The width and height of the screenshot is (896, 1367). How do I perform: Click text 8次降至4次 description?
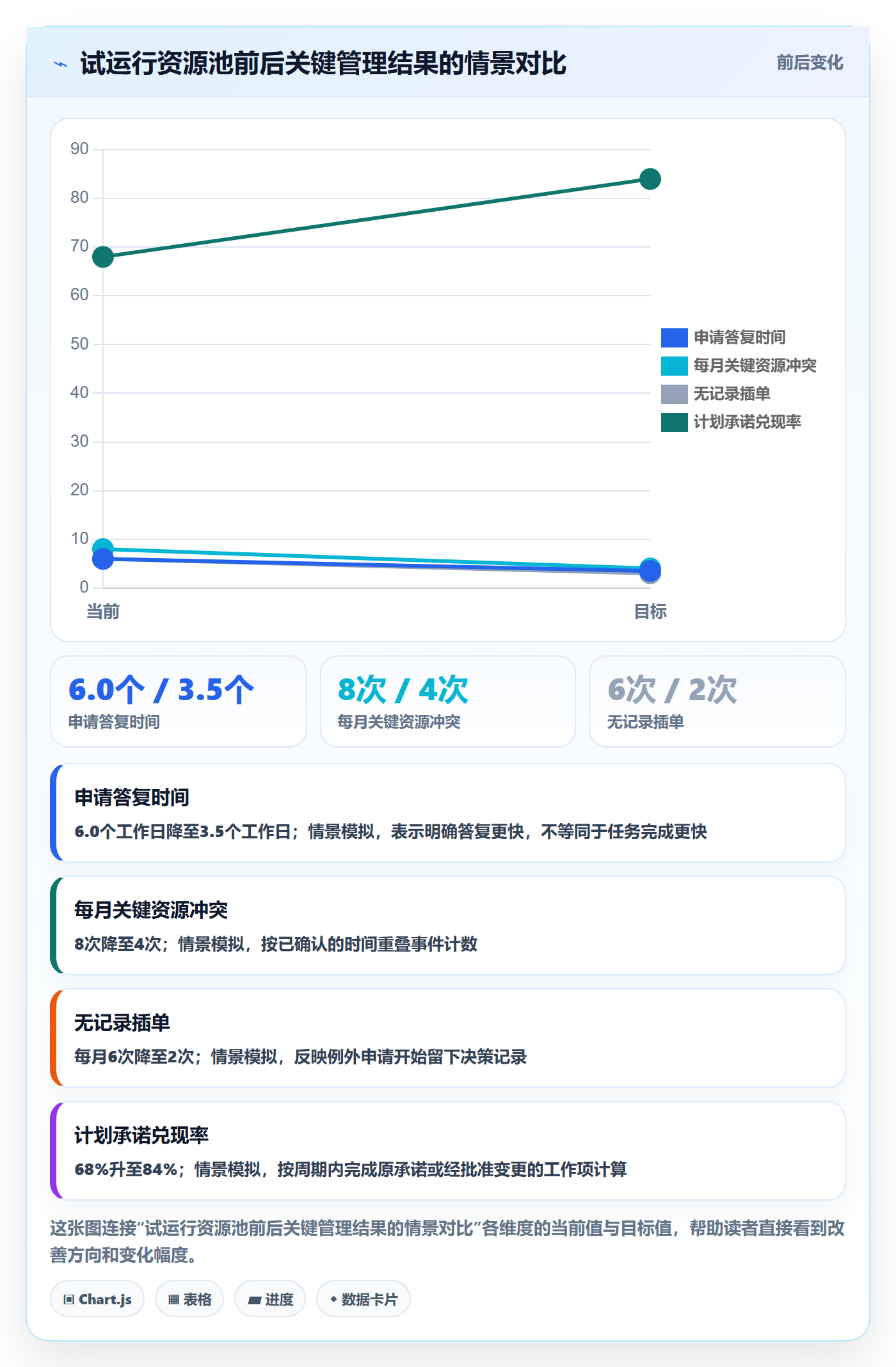[x=276, y=944]
